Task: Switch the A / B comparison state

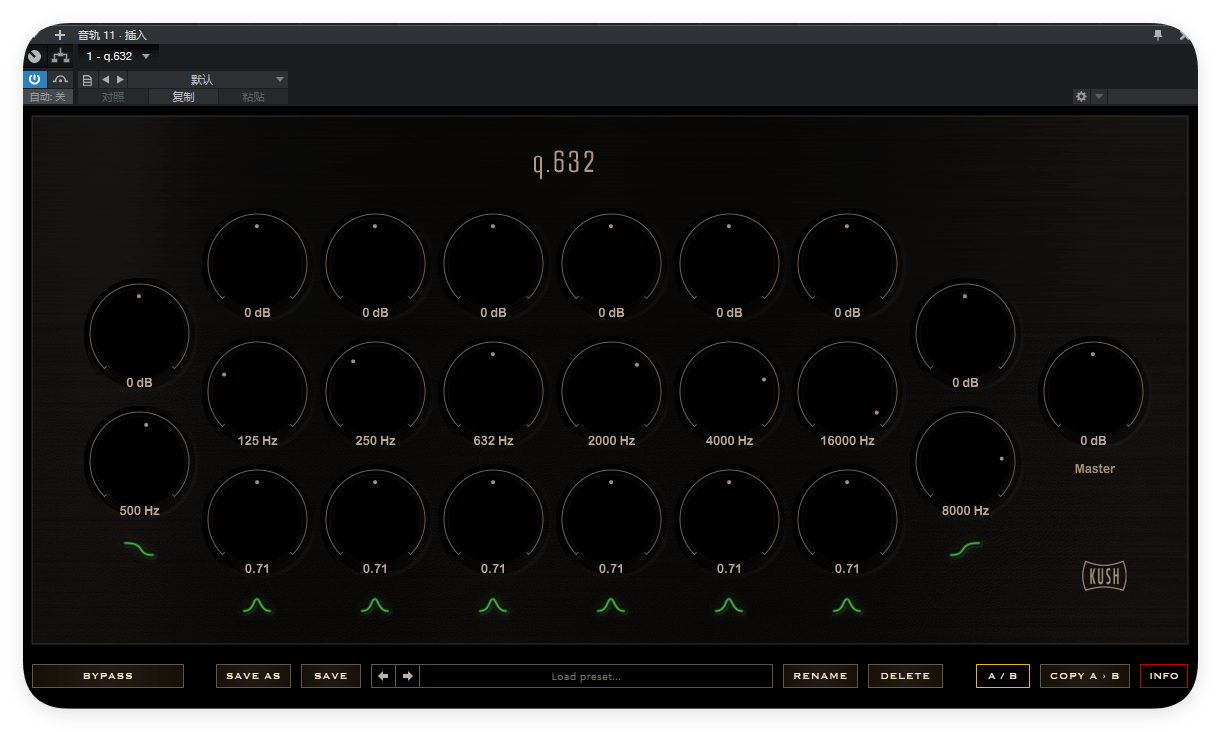Action: pos(1002,676)
